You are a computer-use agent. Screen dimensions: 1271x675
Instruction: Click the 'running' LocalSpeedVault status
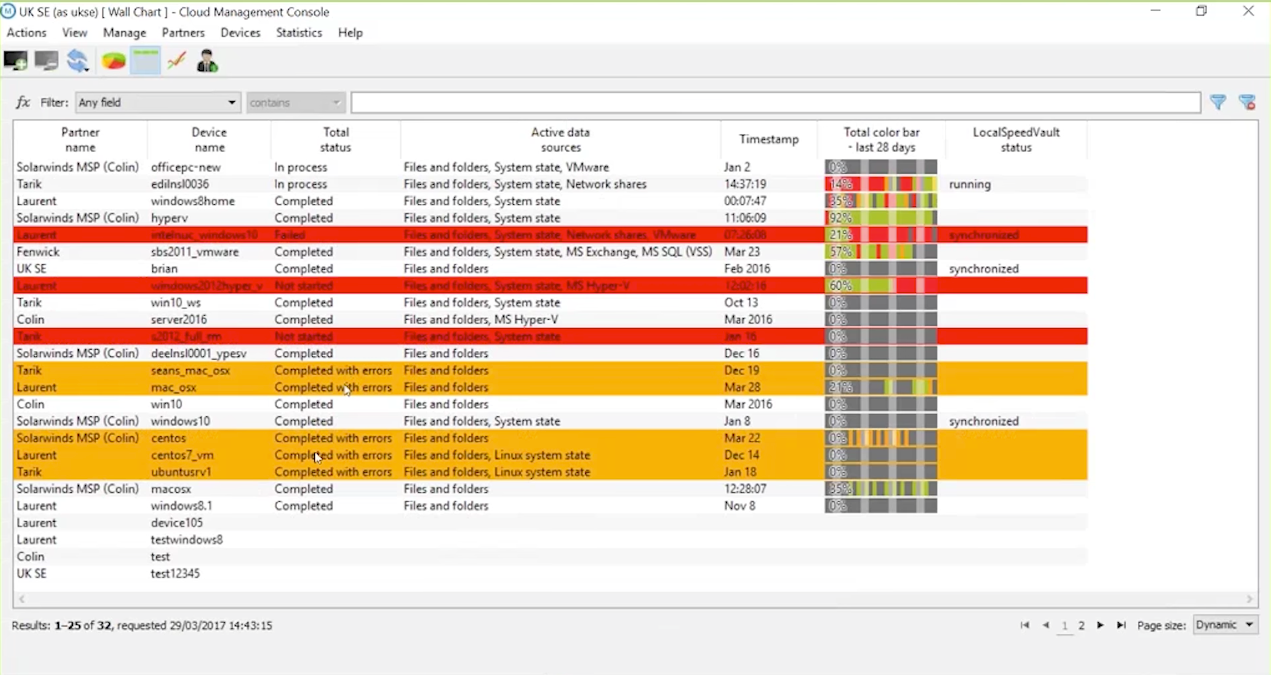970,185
